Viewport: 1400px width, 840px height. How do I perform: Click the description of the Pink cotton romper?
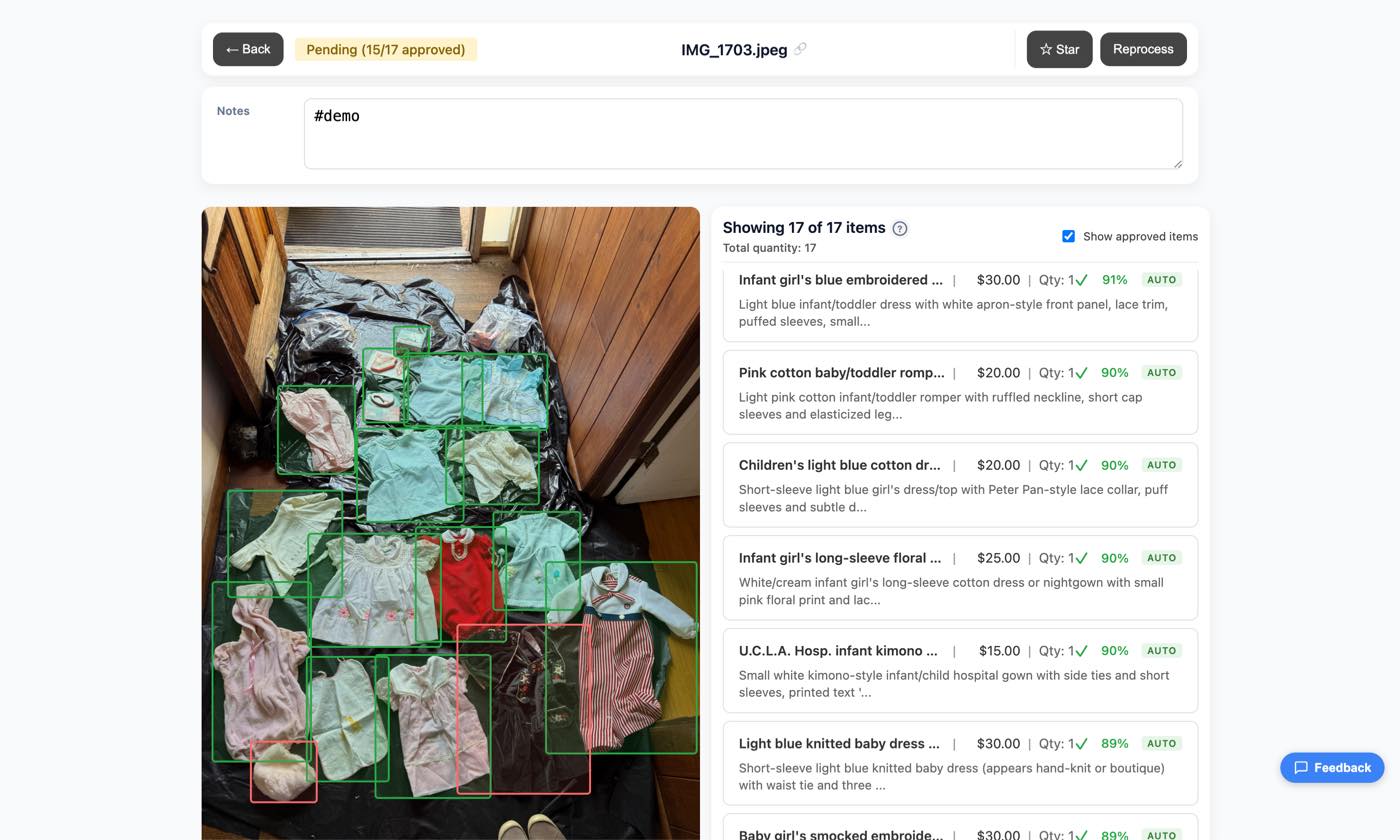click(940, 406)
